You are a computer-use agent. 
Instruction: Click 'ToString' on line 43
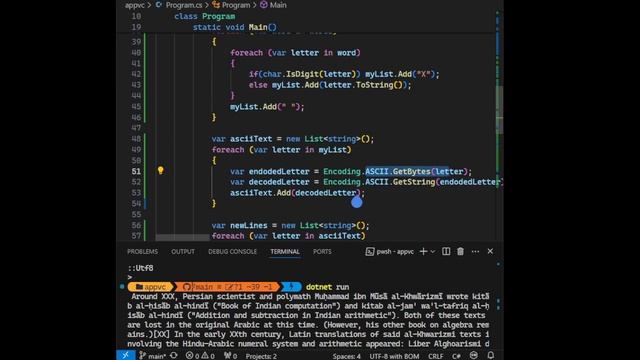tap(374, 85)
